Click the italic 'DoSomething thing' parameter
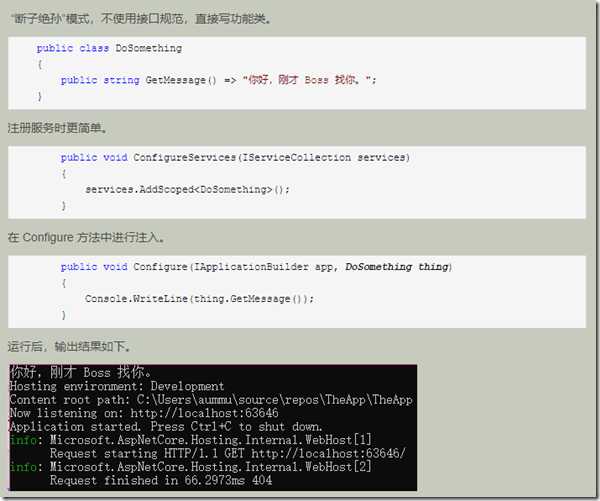The height and width of the screenshot is (501, 600). pyautogui.click(x=397, y=267)
